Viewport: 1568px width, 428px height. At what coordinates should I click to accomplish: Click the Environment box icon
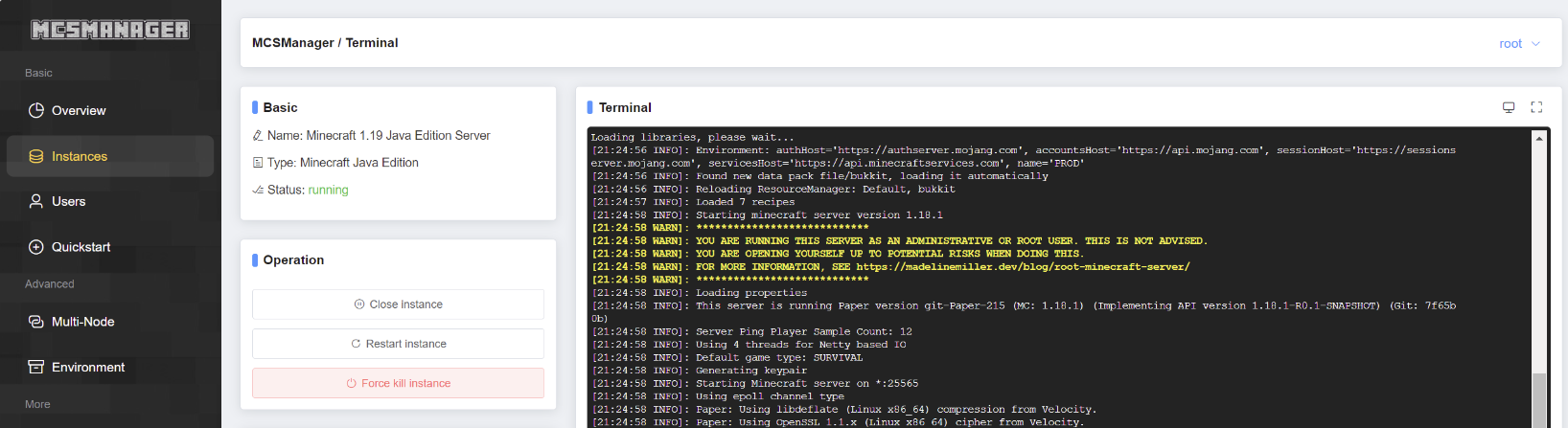(36, 367)
